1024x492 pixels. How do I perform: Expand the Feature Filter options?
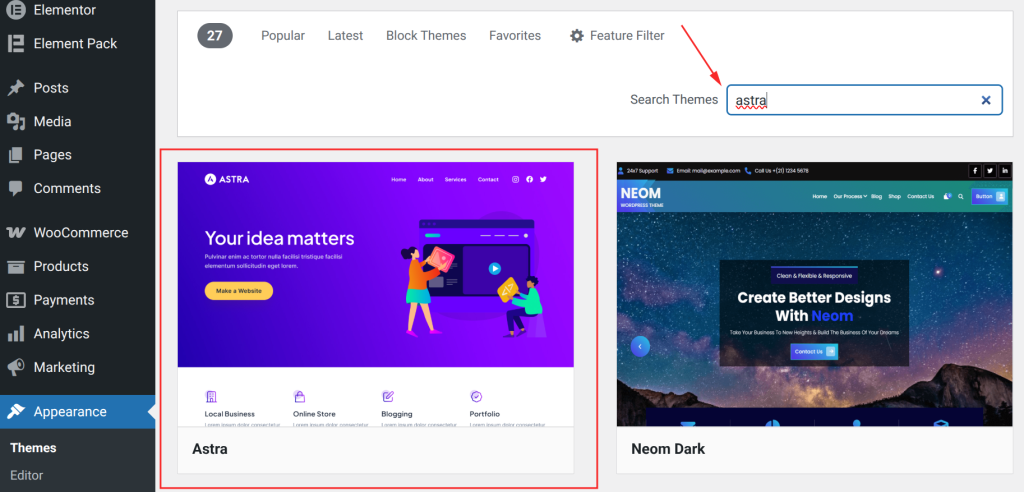(617, 36)
